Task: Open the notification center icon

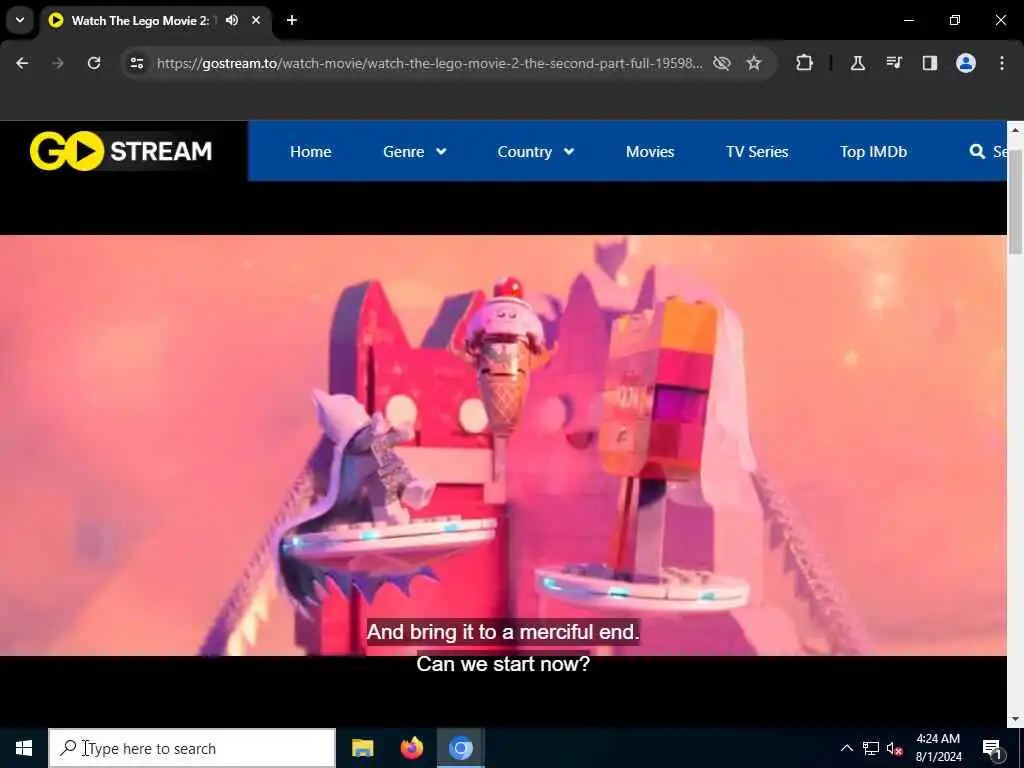Action: (992, 748)
